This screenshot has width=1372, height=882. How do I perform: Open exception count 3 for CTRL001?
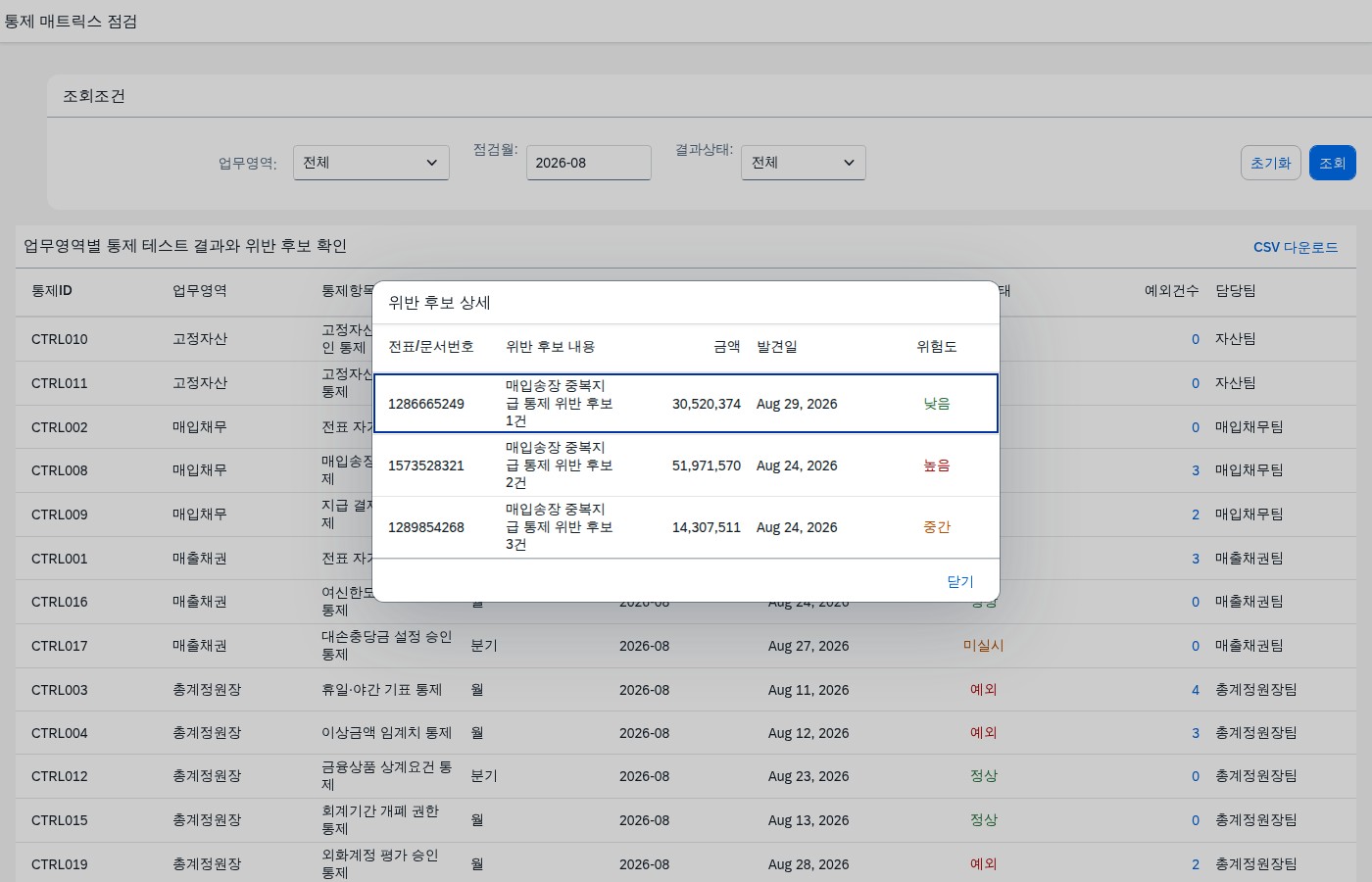click(1196, 559)
